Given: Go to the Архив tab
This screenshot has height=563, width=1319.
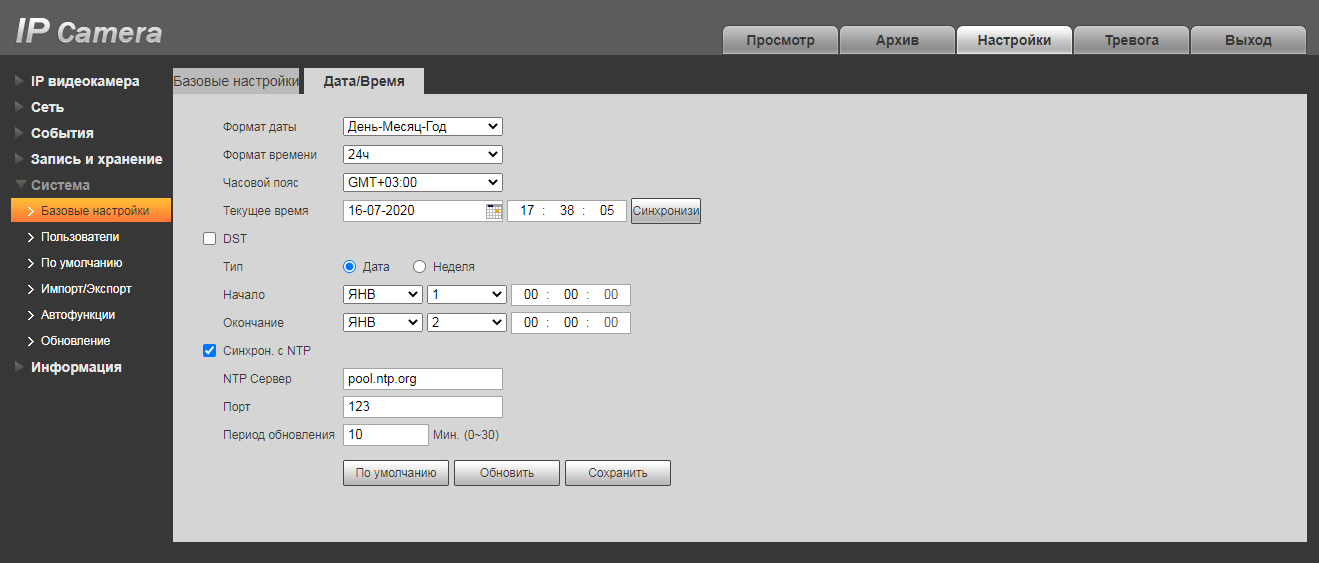Looking at the screenshot, I should [x=897, y=40].
